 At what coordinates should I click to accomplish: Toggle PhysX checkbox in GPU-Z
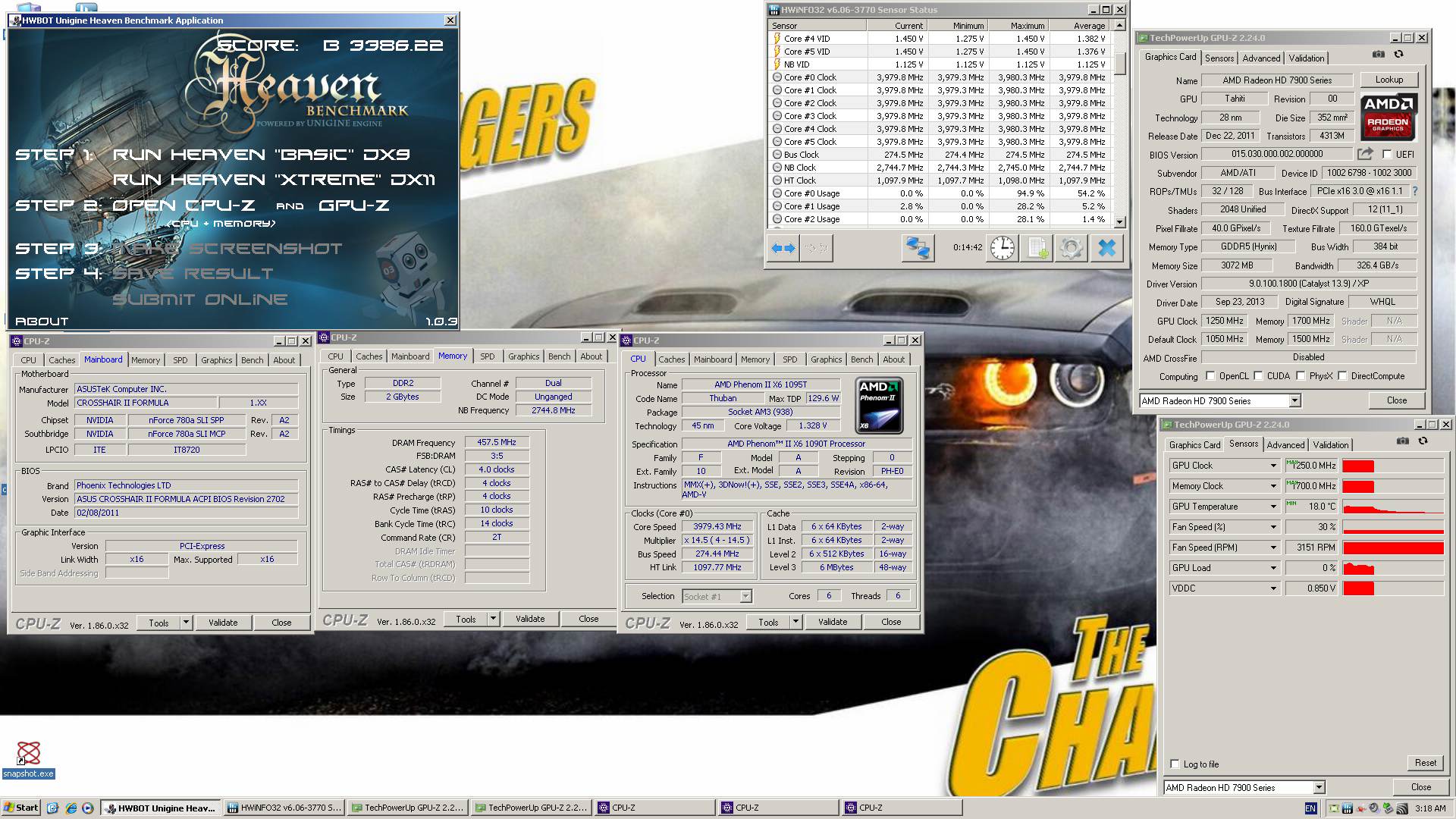(1301, 376)
